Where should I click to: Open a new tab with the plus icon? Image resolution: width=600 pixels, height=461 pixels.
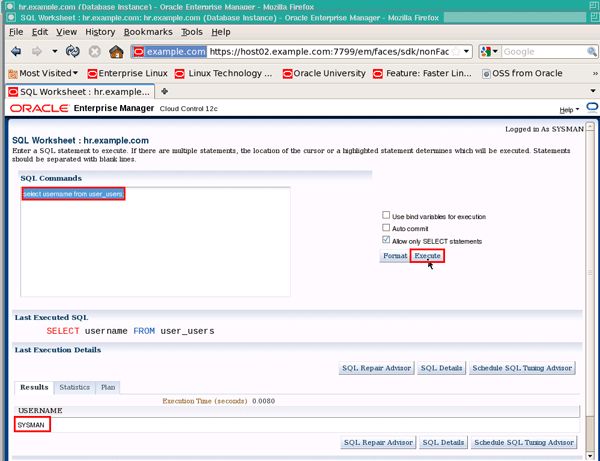tap(165, 91)
